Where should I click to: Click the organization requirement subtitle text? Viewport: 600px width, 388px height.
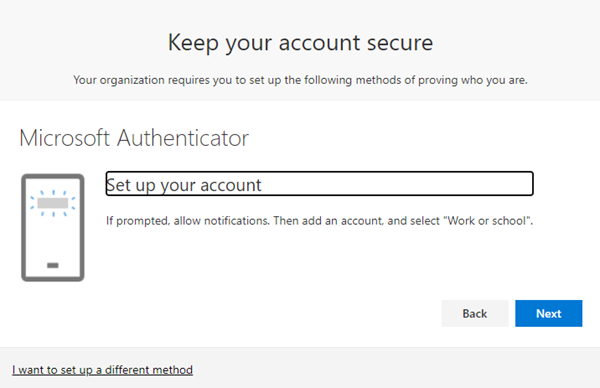(x=300, y=80)
